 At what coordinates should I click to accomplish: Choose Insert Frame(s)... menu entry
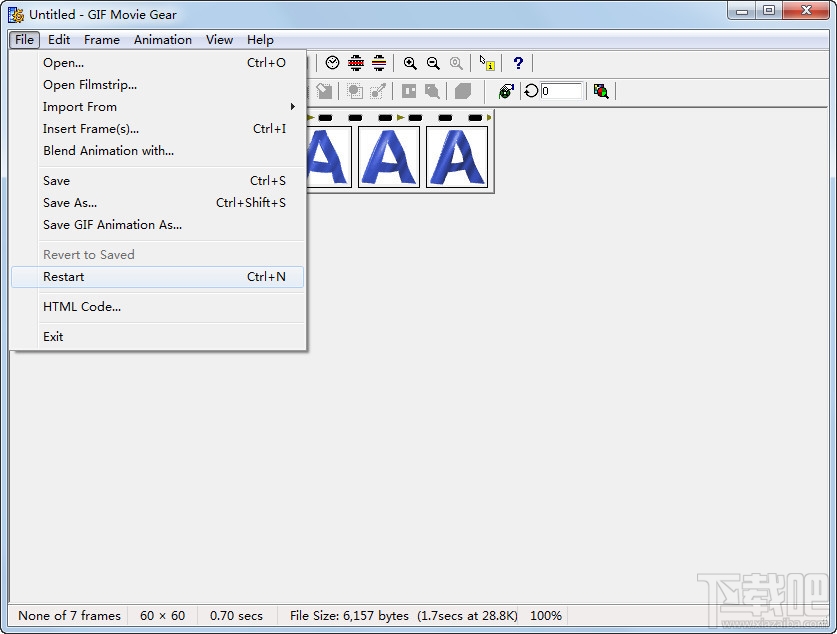pyautogui.click(x=157, y=129)
